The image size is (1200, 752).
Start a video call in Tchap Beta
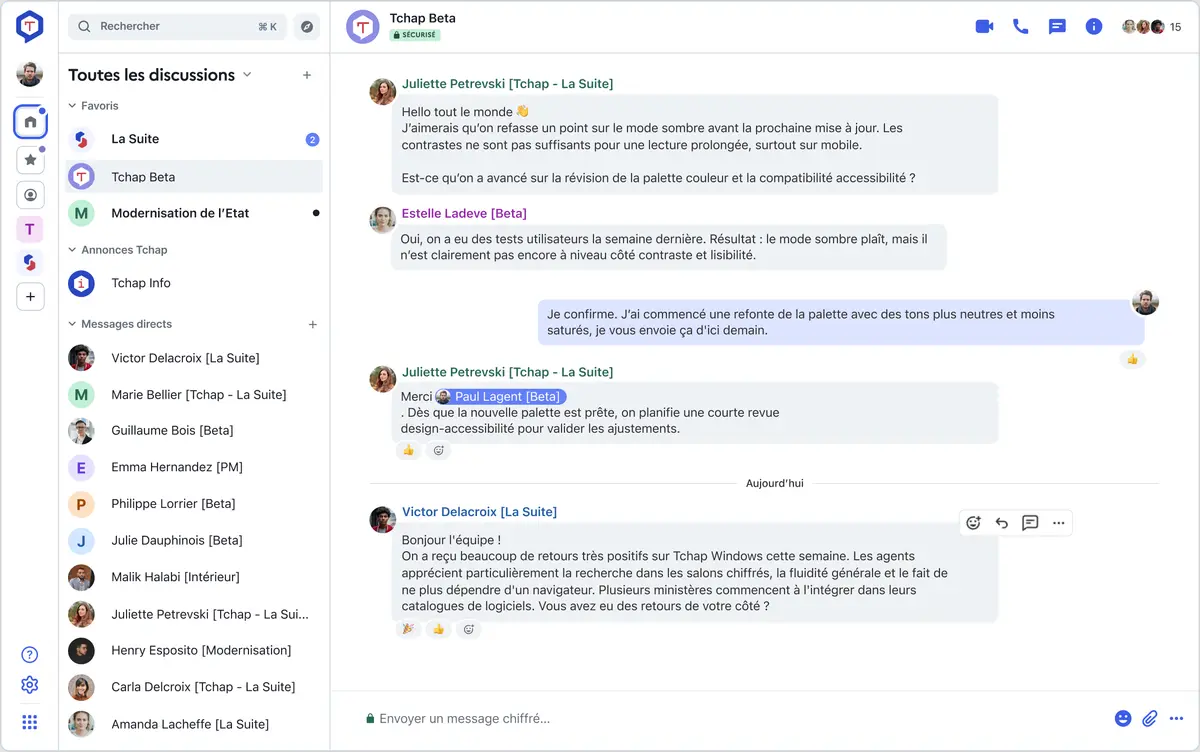pyautogui.click(x=984, y=27)
